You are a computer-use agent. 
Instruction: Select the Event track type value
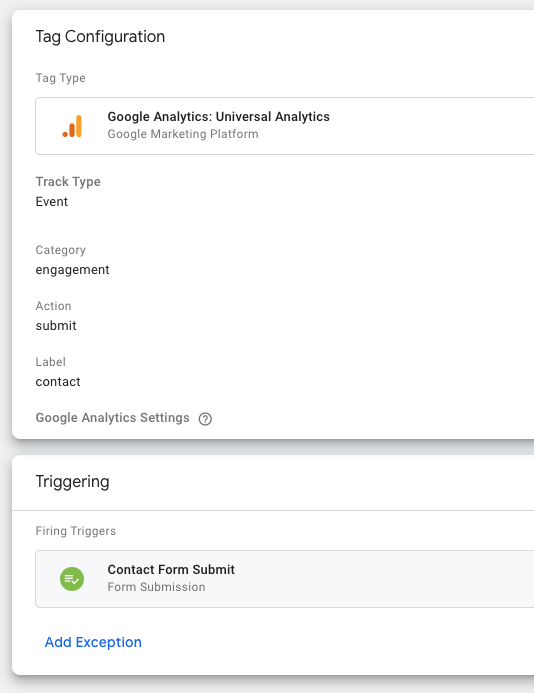click(52, 202)
